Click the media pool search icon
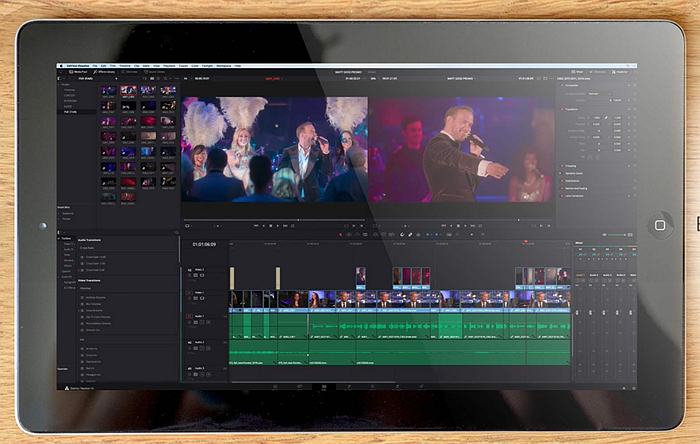The width and height of the screenshot is (700, 444). [x=165, y=79]
